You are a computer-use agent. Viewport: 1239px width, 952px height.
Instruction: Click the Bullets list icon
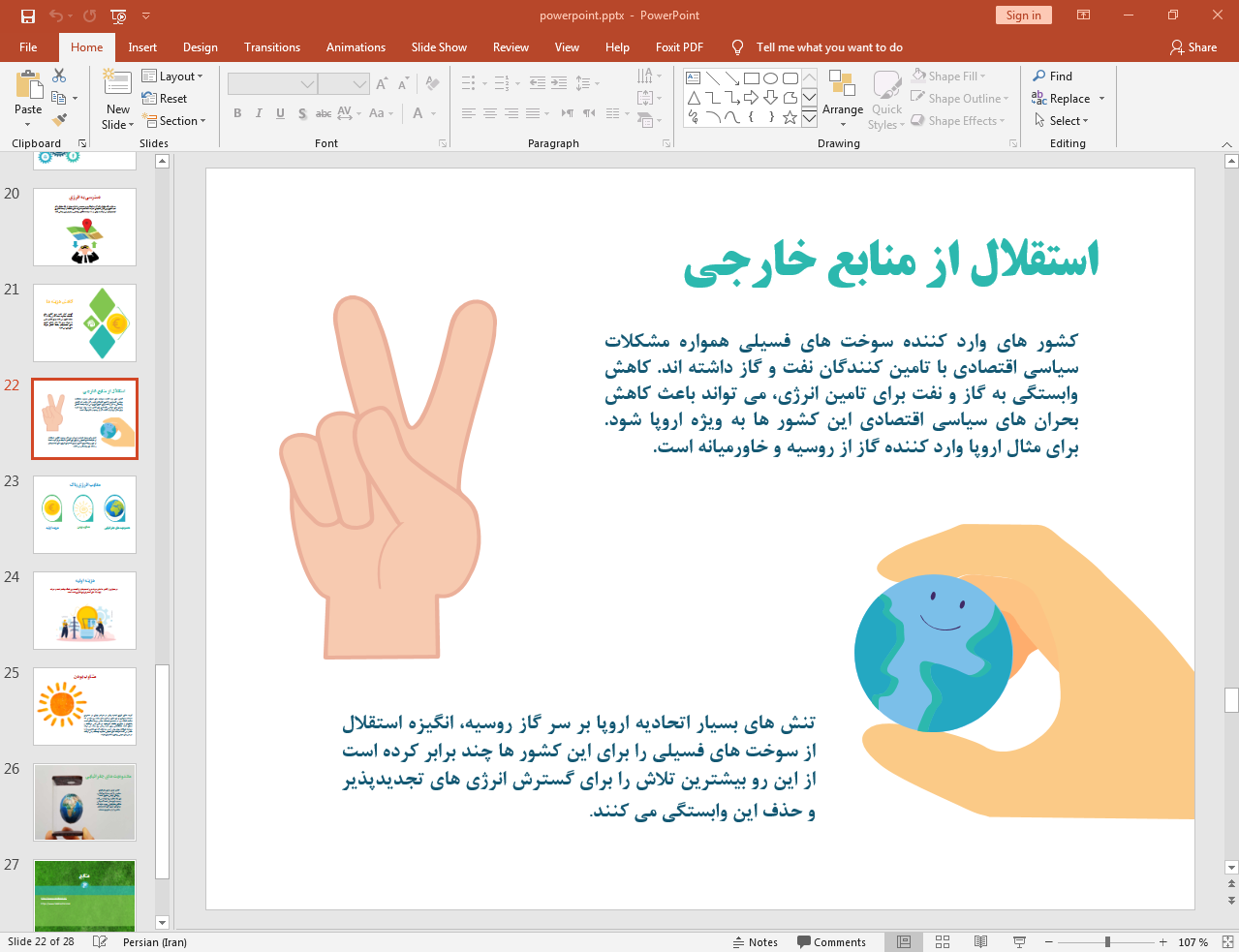click(x=469, y=83)
